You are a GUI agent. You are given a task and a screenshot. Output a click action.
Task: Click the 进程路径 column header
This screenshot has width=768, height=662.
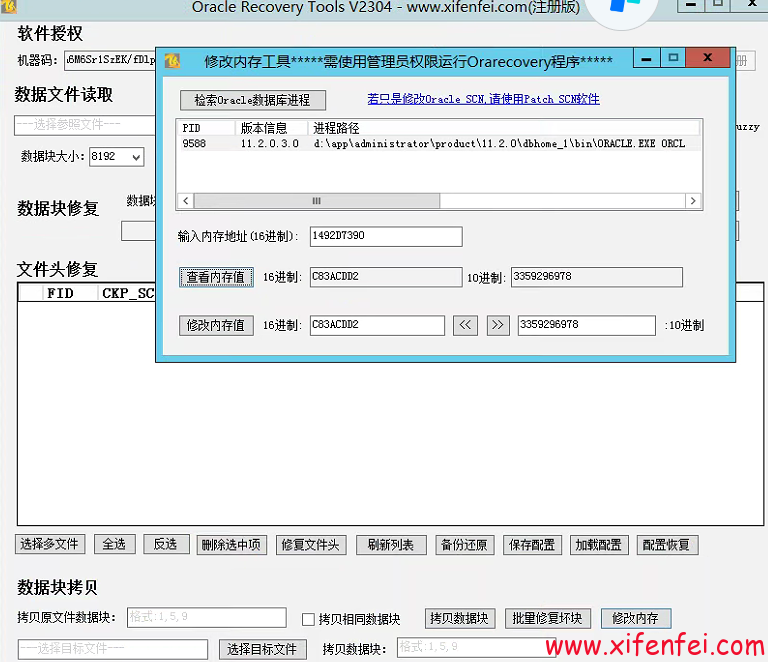(x=504, y=128)
